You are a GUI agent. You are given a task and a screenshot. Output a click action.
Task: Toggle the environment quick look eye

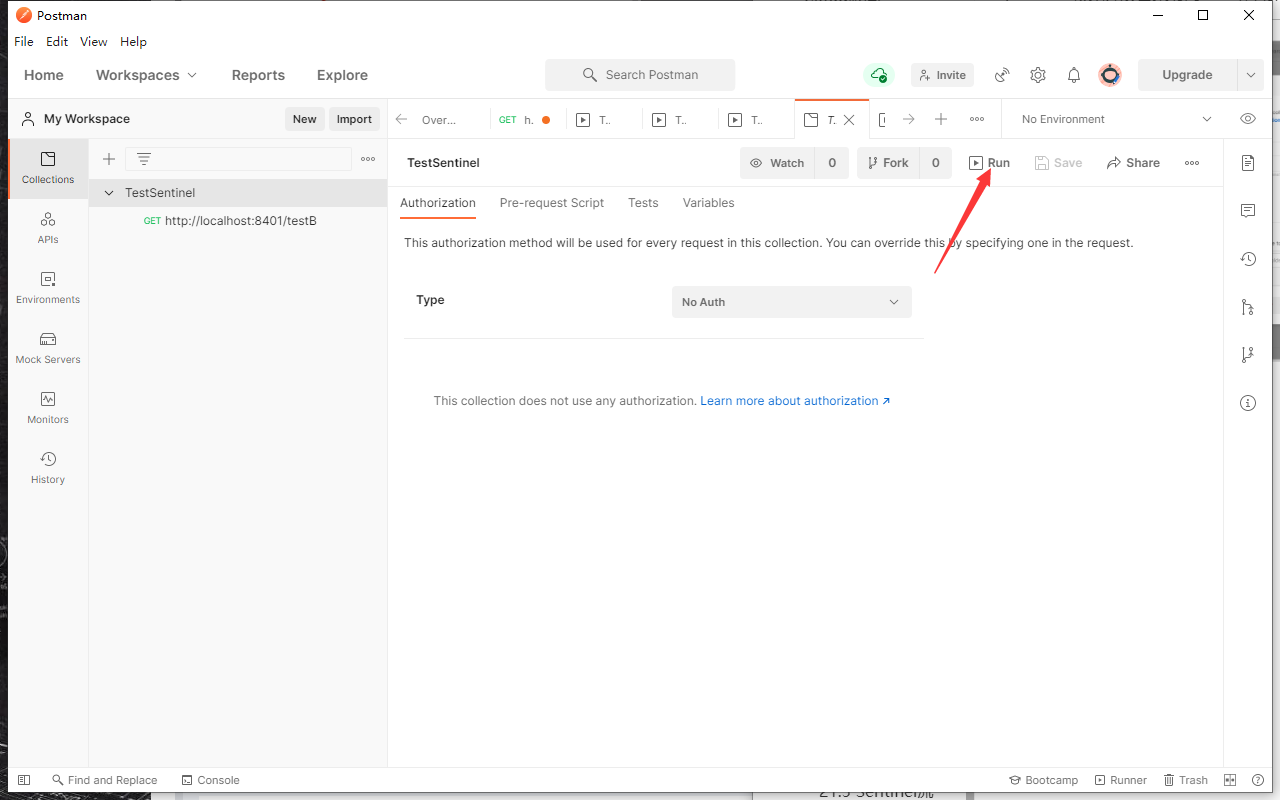tap(1247, 119)
